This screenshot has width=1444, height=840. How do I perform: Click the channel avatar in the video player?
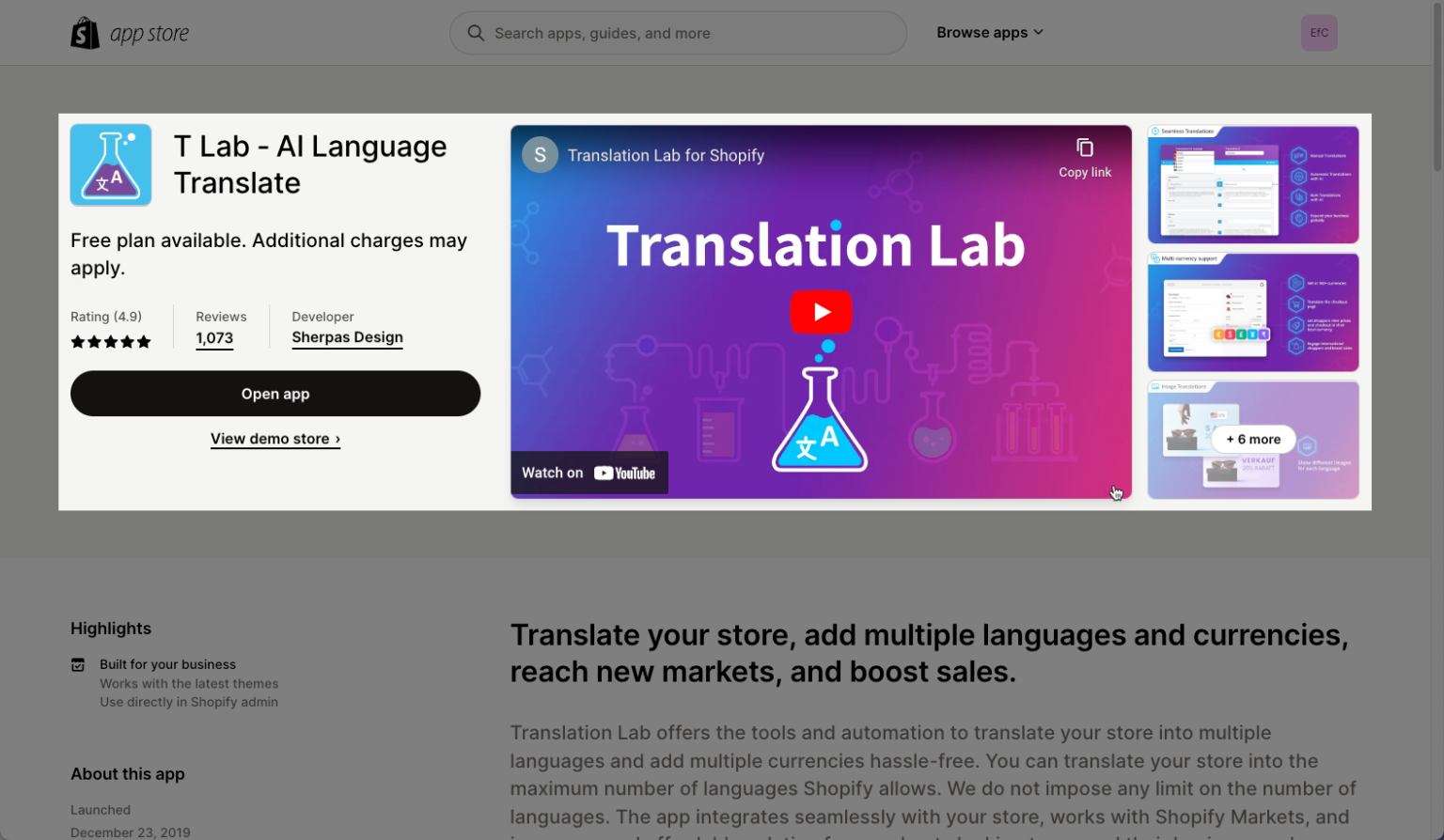(540, 154)
